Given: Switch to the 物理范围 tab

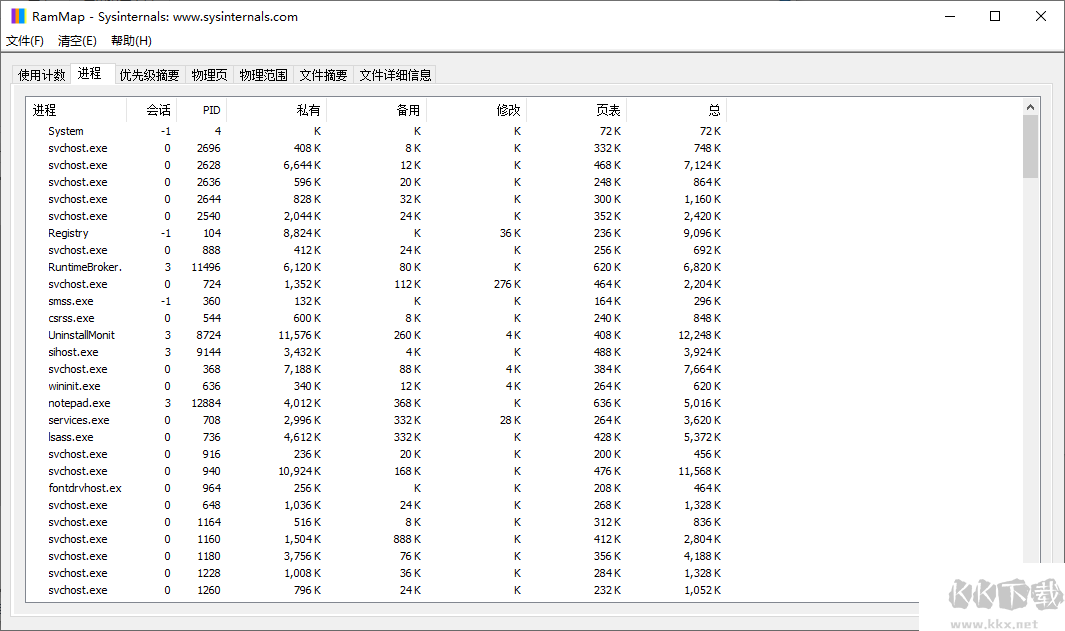Looking at the screenshot, I should click(263, 74).
